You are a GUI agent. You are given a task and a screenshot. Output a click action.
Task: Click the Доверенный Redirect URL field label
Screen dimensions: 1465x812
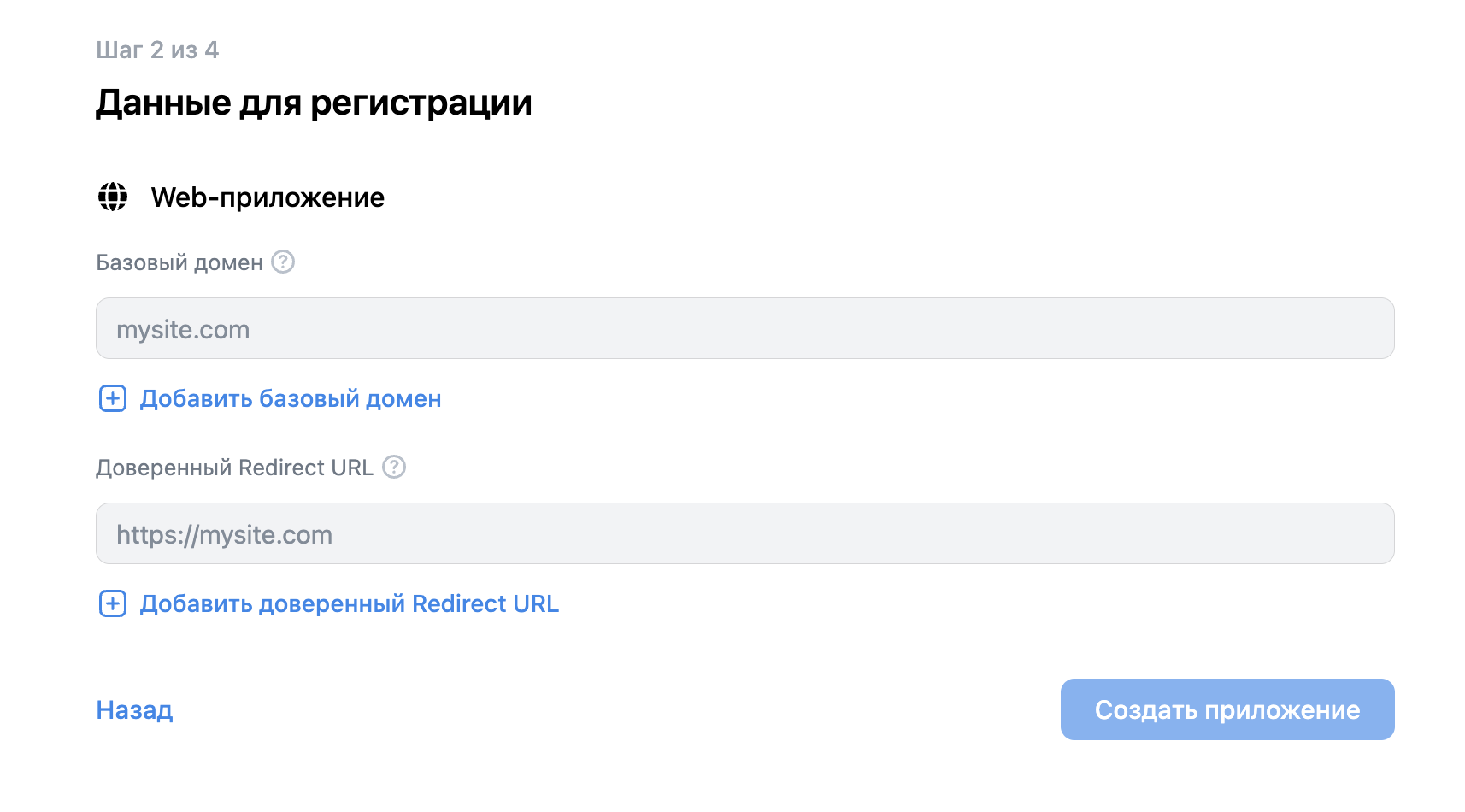234,468
